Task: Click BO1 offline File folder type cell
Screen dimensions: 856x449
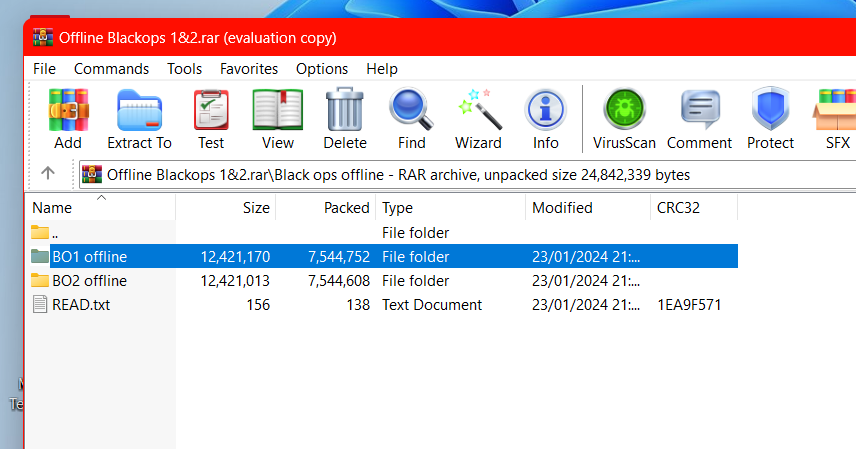Action: click(x=415, y=256)
